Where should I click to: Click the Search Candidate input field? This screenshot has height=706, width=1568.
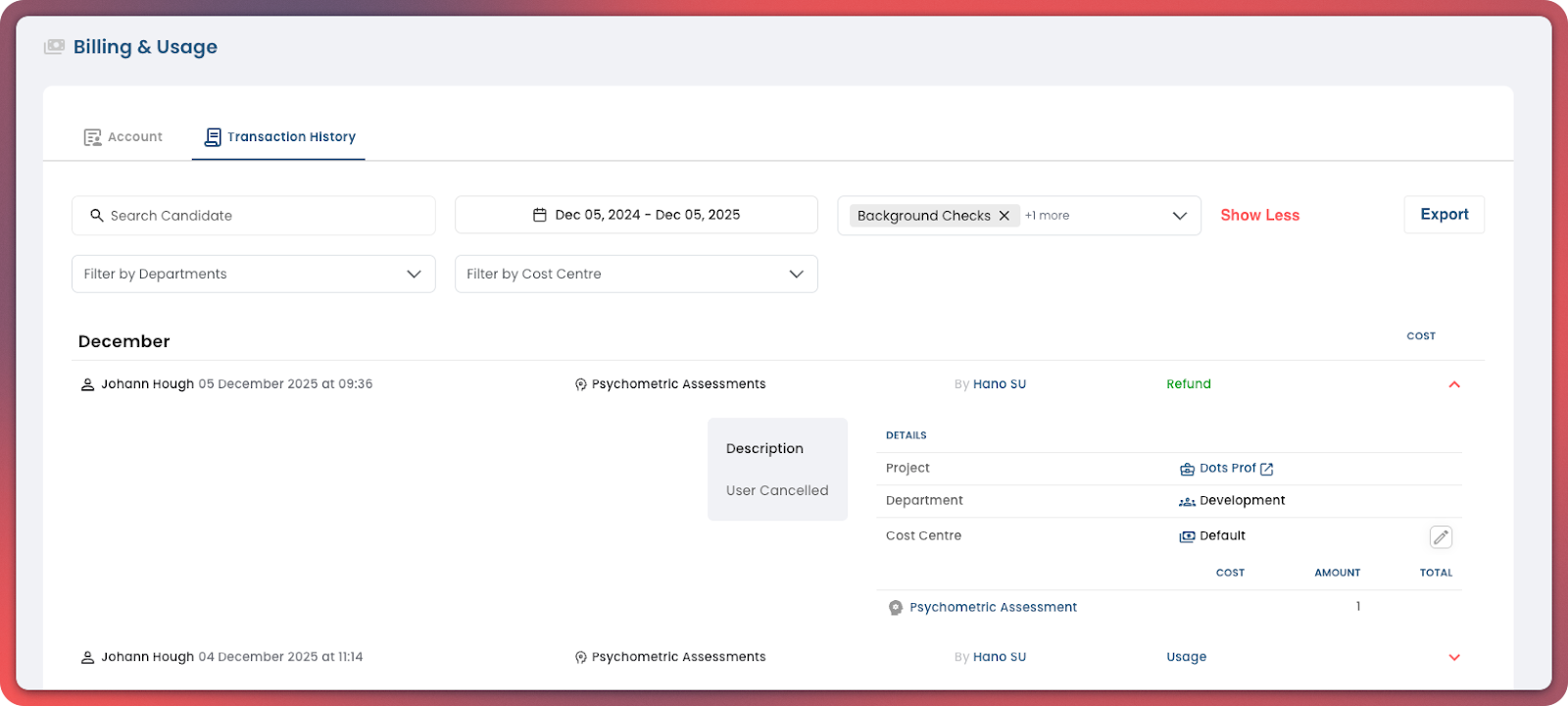265,216
